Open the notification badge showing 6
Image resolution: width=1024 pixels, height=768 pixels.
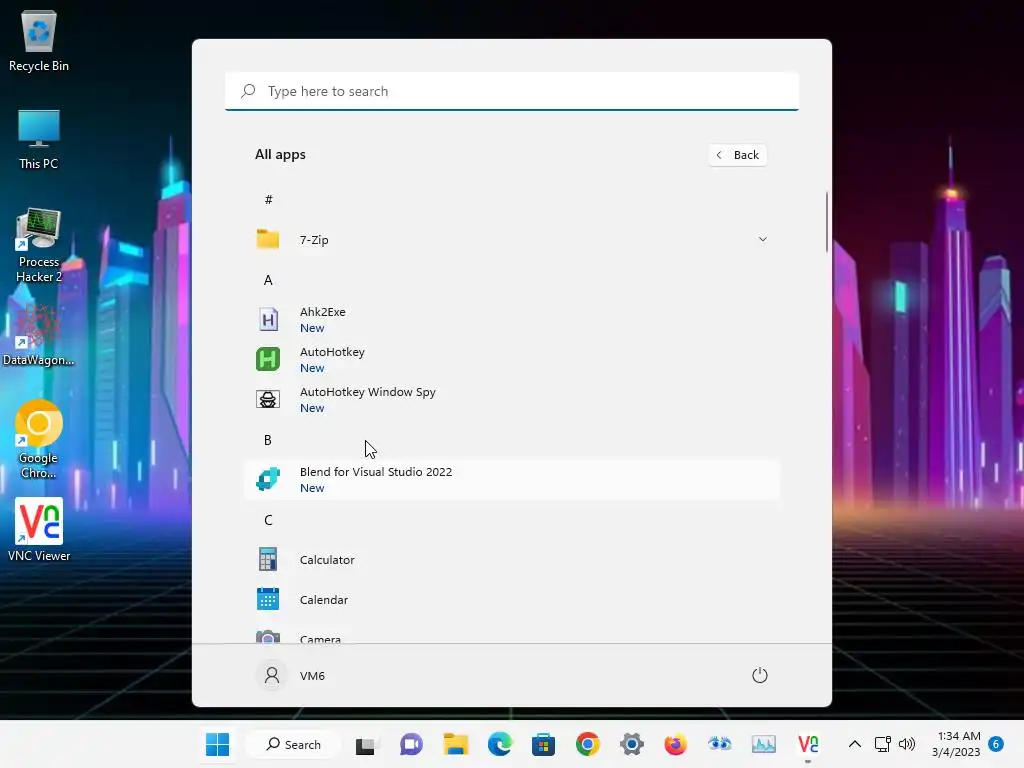pyautogui.click(x=996, y=744)
